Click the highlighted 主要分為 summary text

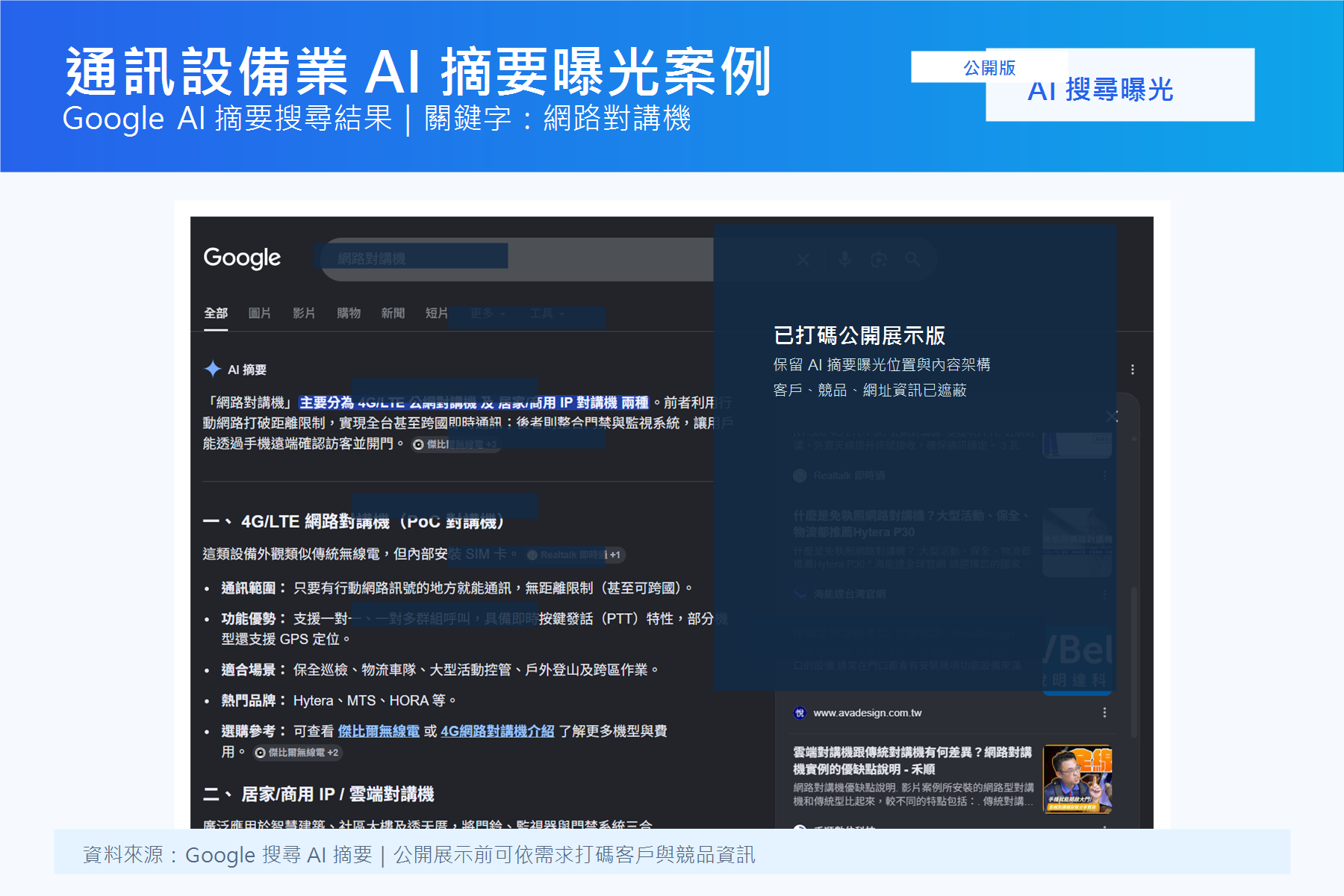pos(474,402)
